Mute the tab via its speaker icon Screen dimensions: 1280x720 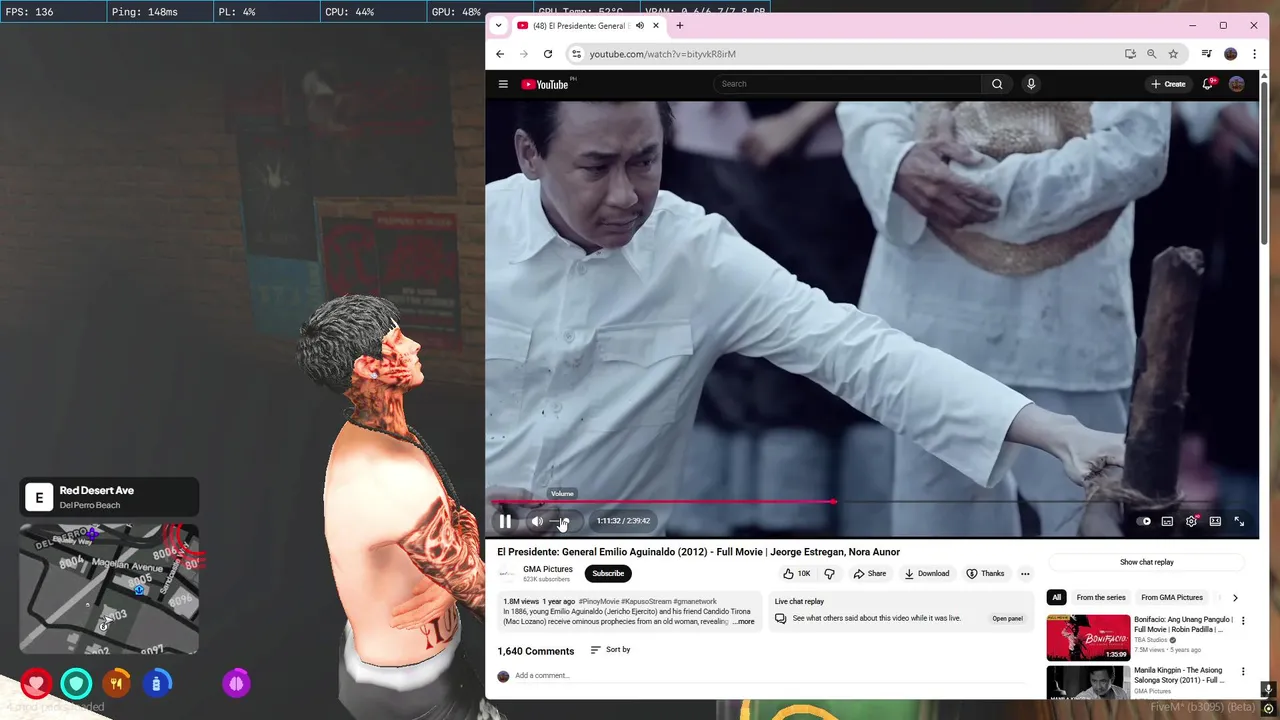640,25
